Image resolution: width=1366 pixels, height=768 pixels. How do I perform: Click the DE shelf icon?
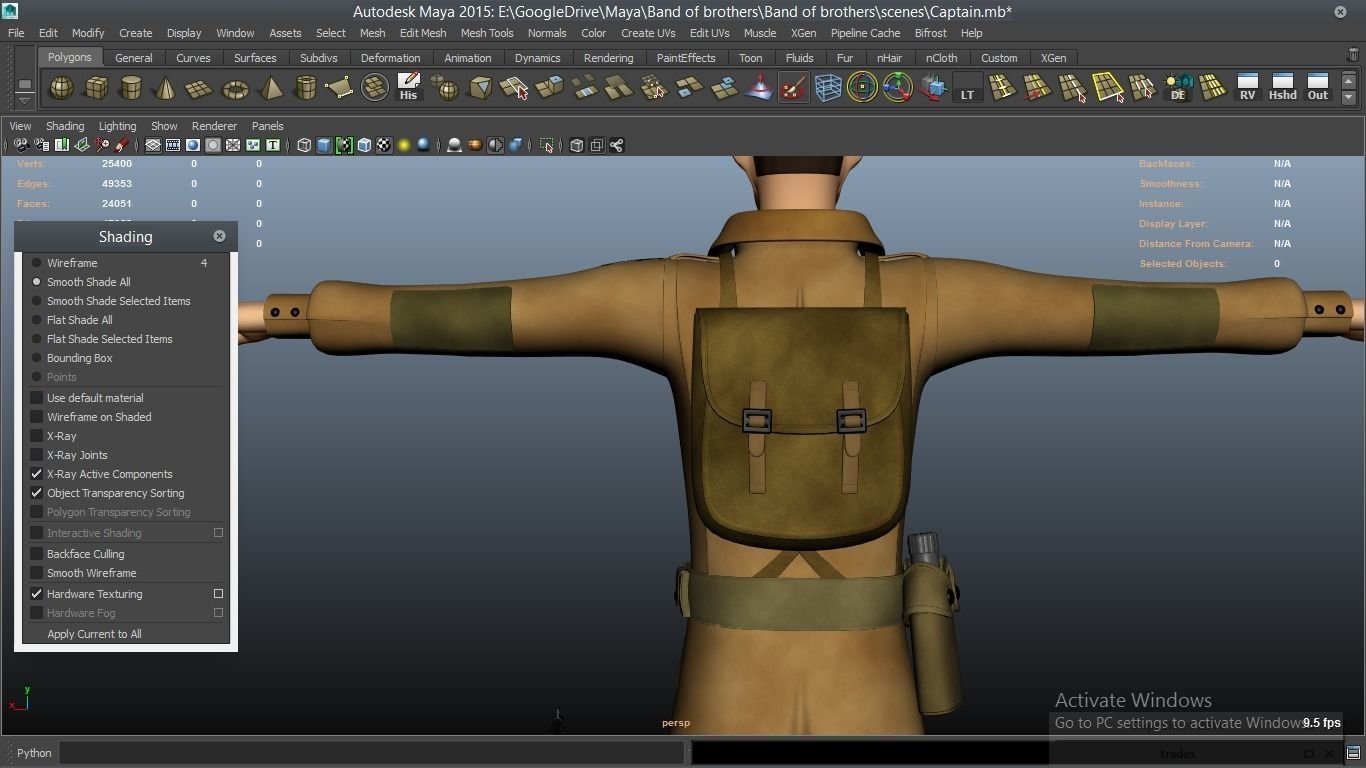(x=1178, y=88)
